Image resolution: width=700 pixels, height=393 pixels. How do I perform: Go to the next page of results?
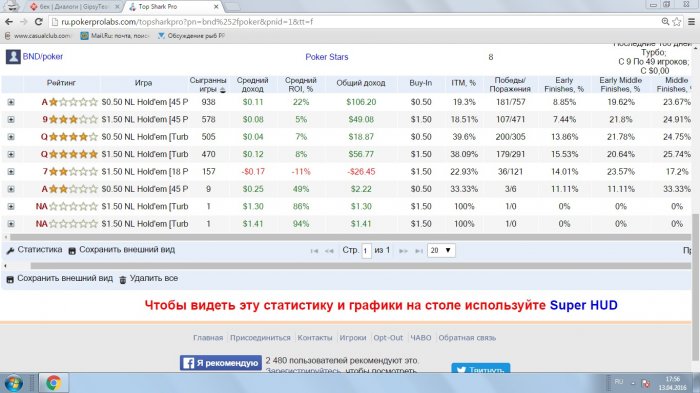coord(403,251)
